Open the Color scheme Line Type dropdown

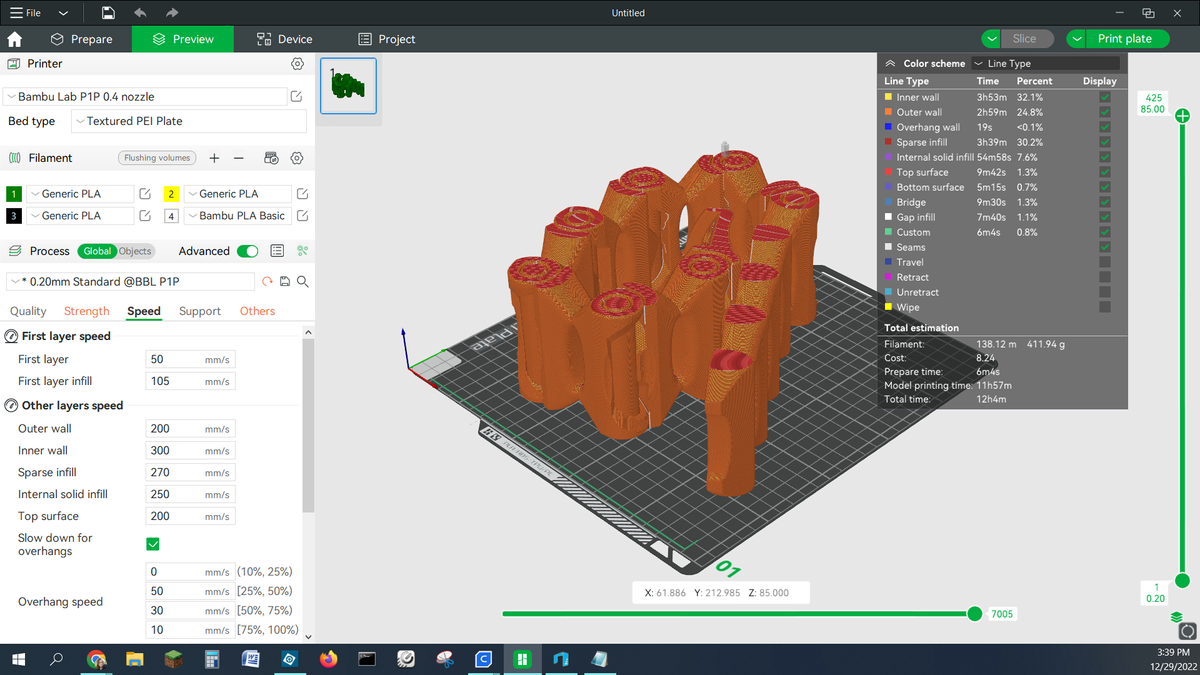point(1045,64)
